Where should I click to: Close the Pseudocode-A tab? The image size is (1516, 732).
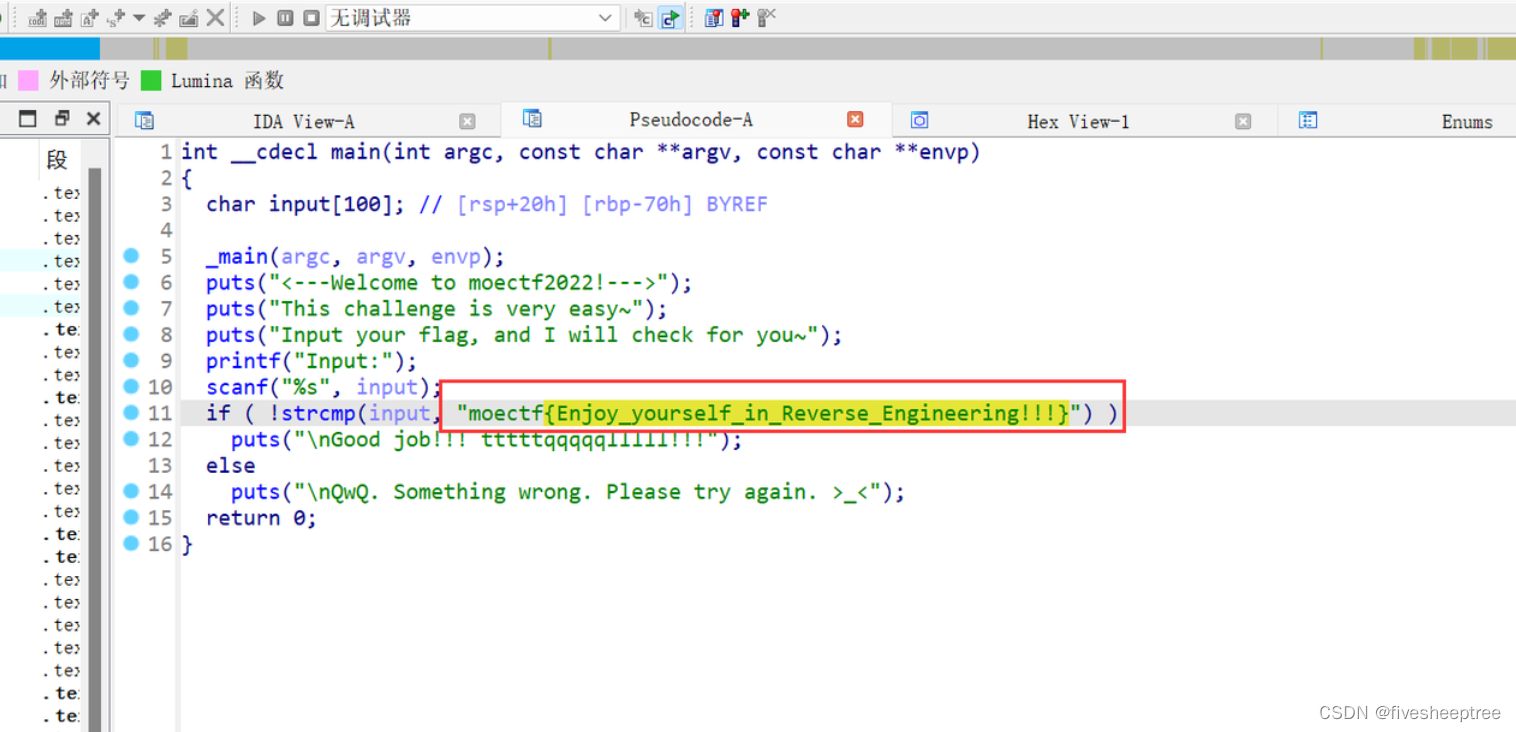click(x=856, y=119)
